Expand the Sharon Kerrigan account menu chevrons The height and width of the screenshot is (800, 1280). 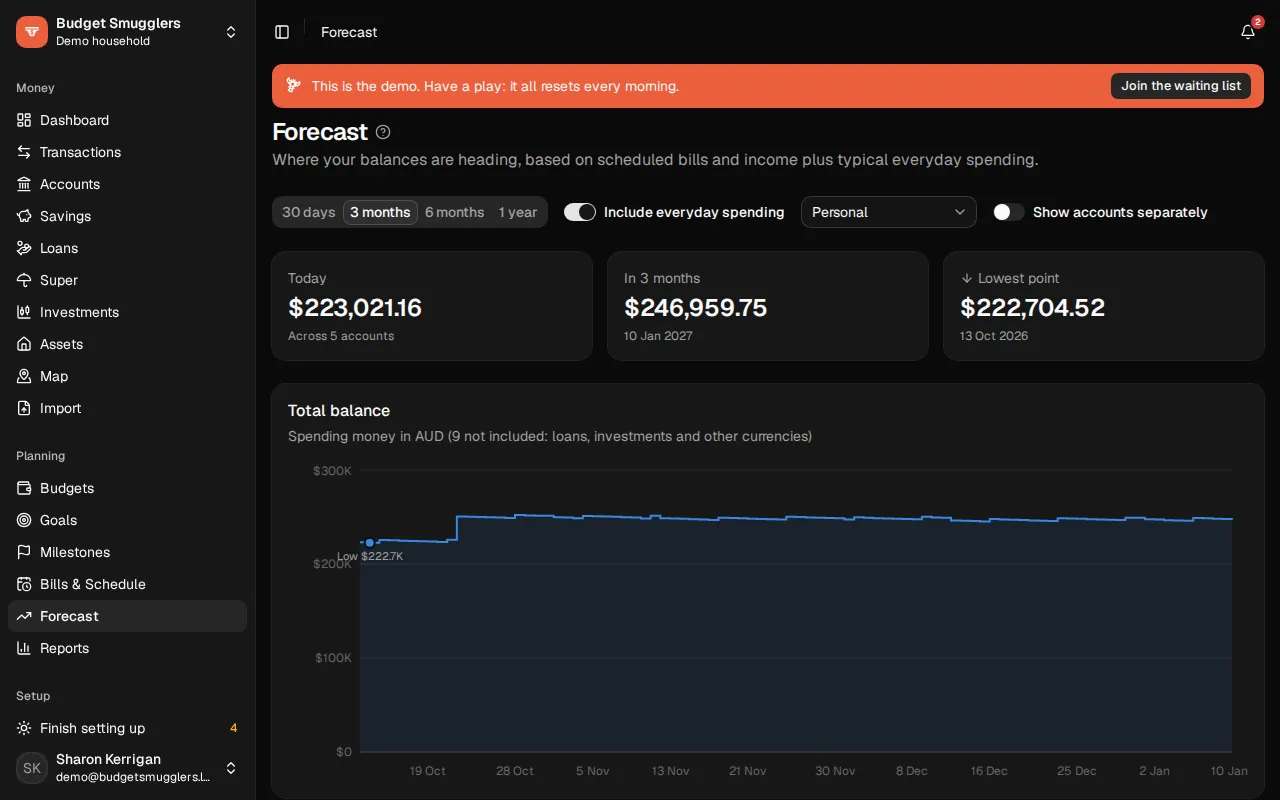pyautogui.click(x=231, y=768)
